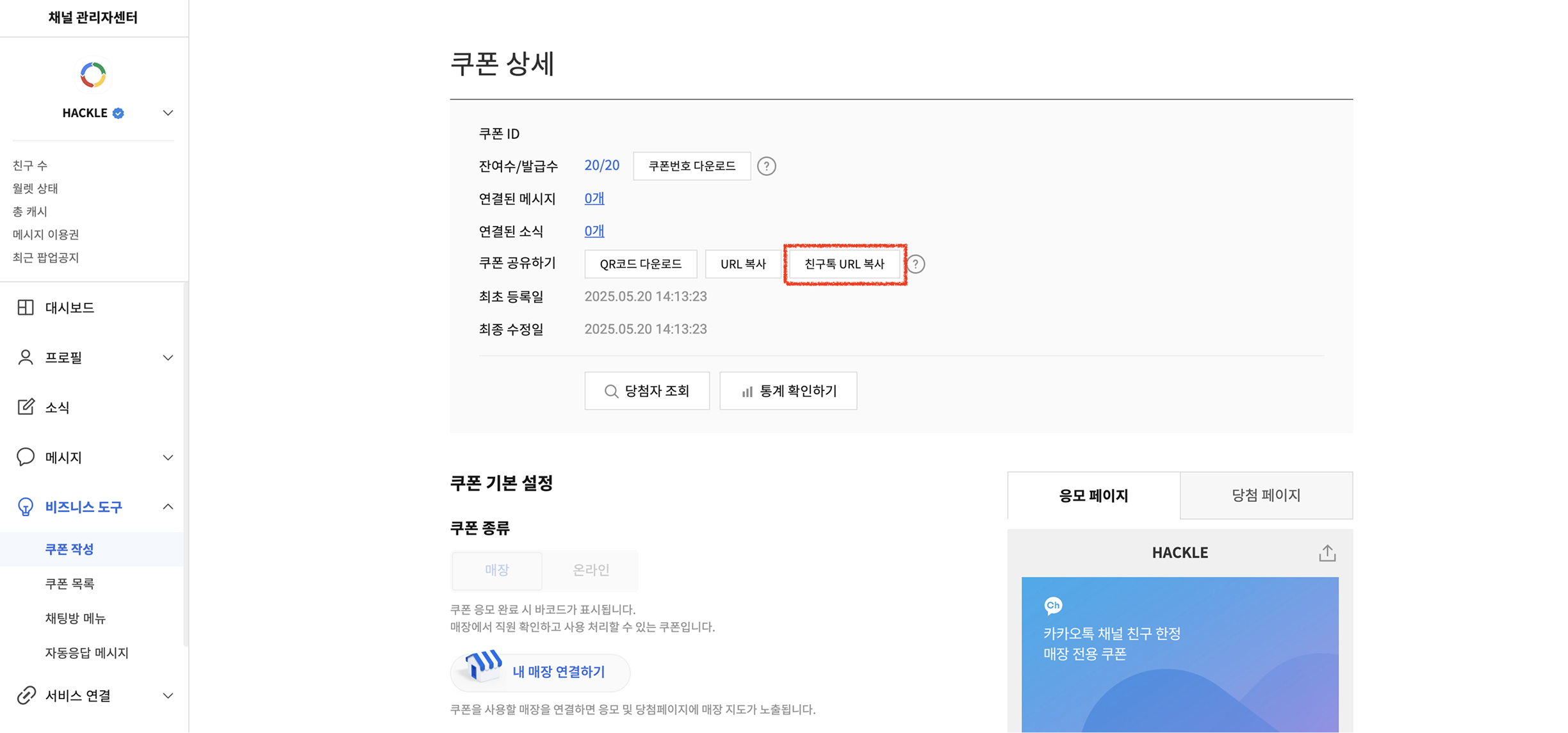Click the 당첨자 조회 search button
The width and height of the screenshot is (1568, 733).
tap(647, 391)
